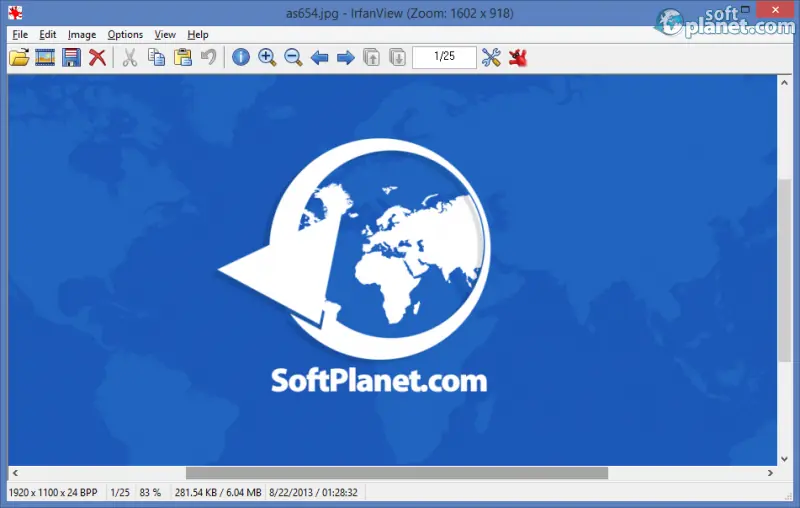This screenshot has height=508, width=800.
Task: Open the File menu
Action: (20, 35)
